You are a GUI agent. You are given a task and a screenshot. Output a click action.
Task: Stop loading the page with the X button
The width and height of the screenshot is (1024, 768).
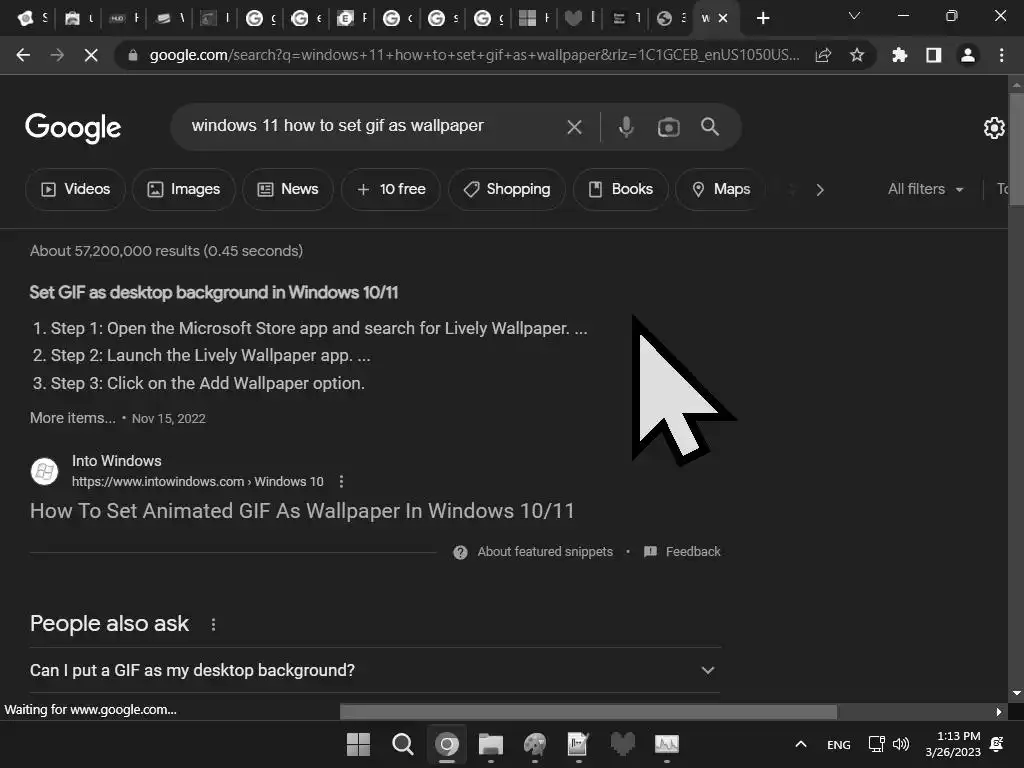[x=91, y=56]
